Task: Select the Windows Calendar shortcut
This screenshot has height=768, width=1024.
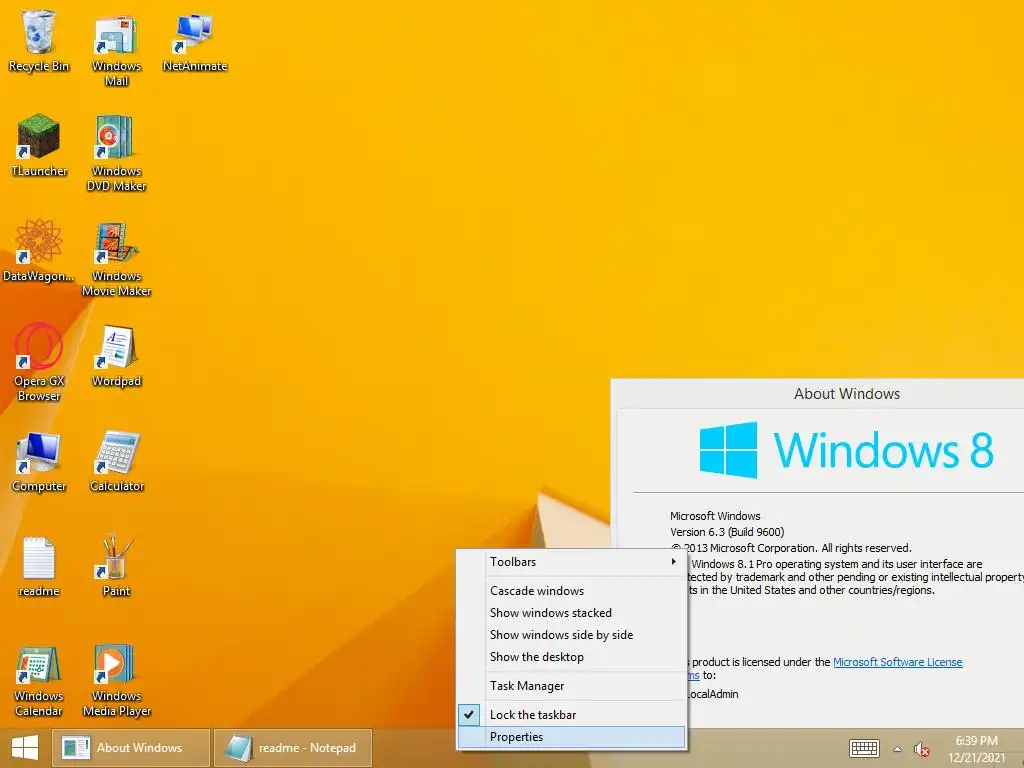Action: point(39,681)
